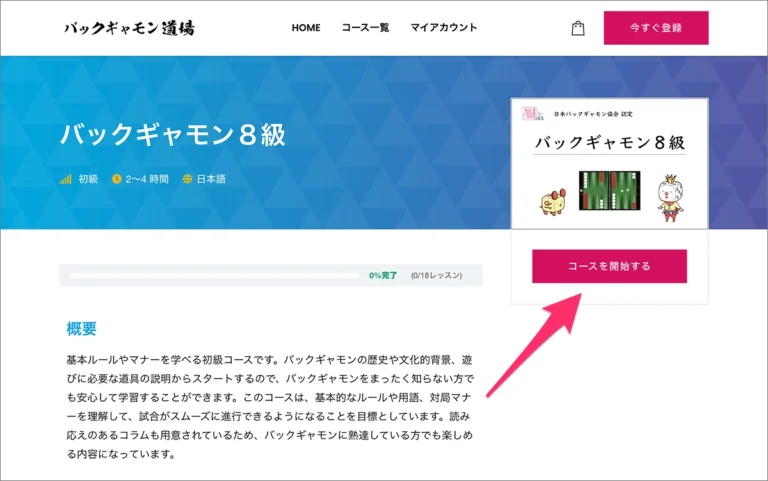
Task: Go to HOME in the navigation
Action: click(306, 28)
